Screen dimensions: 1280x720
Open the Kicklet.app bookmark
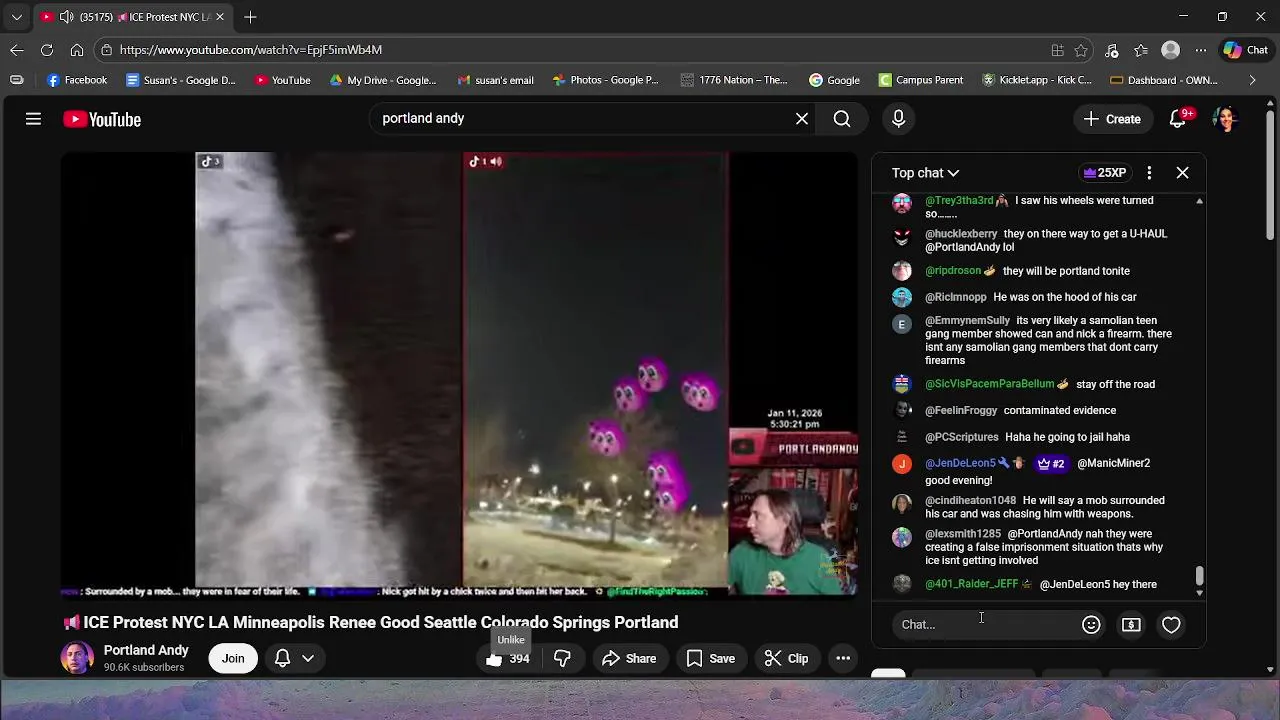pos(1036,80)
